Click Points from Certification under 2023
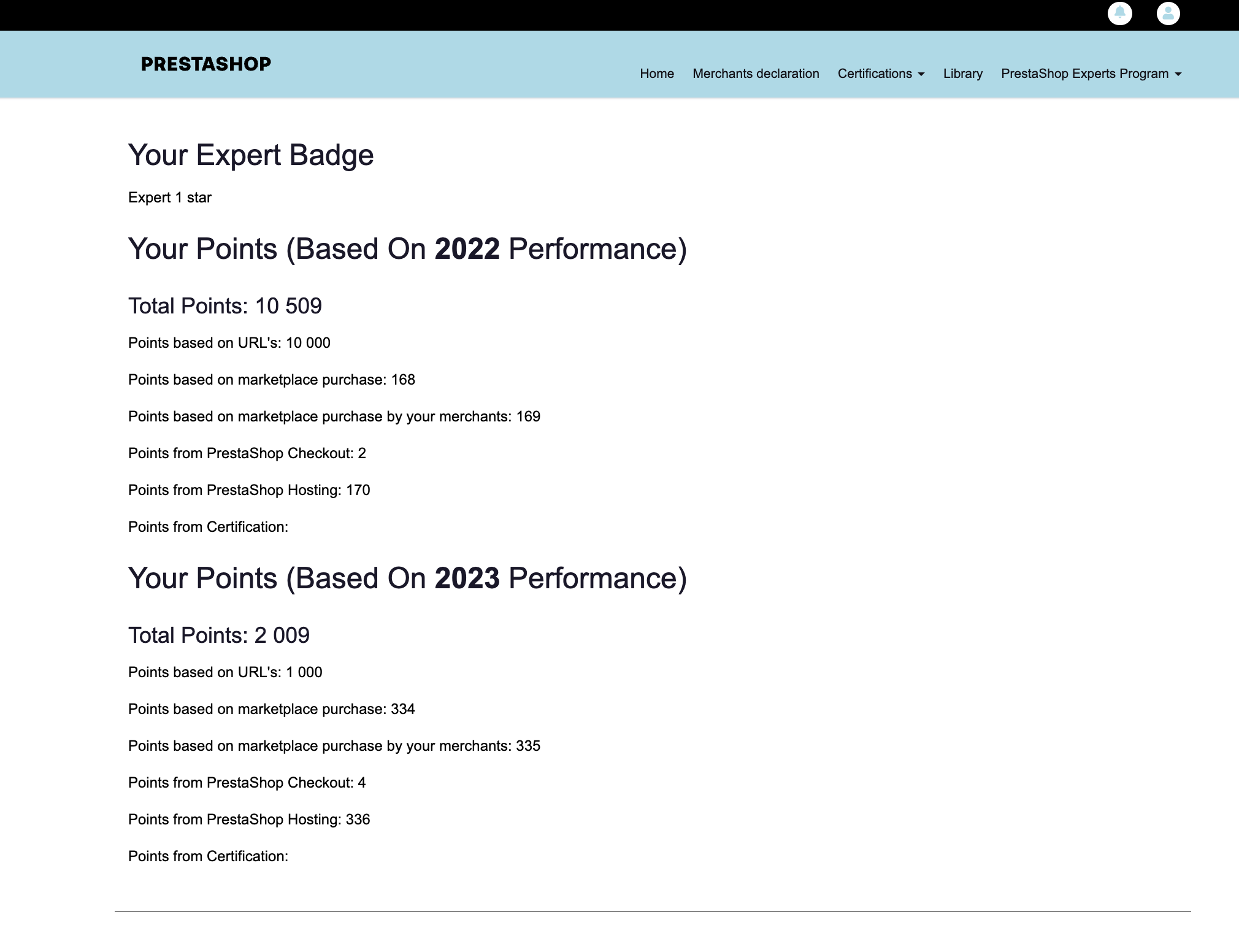The height and width of the screenshot is (952, 1239). 208,856
